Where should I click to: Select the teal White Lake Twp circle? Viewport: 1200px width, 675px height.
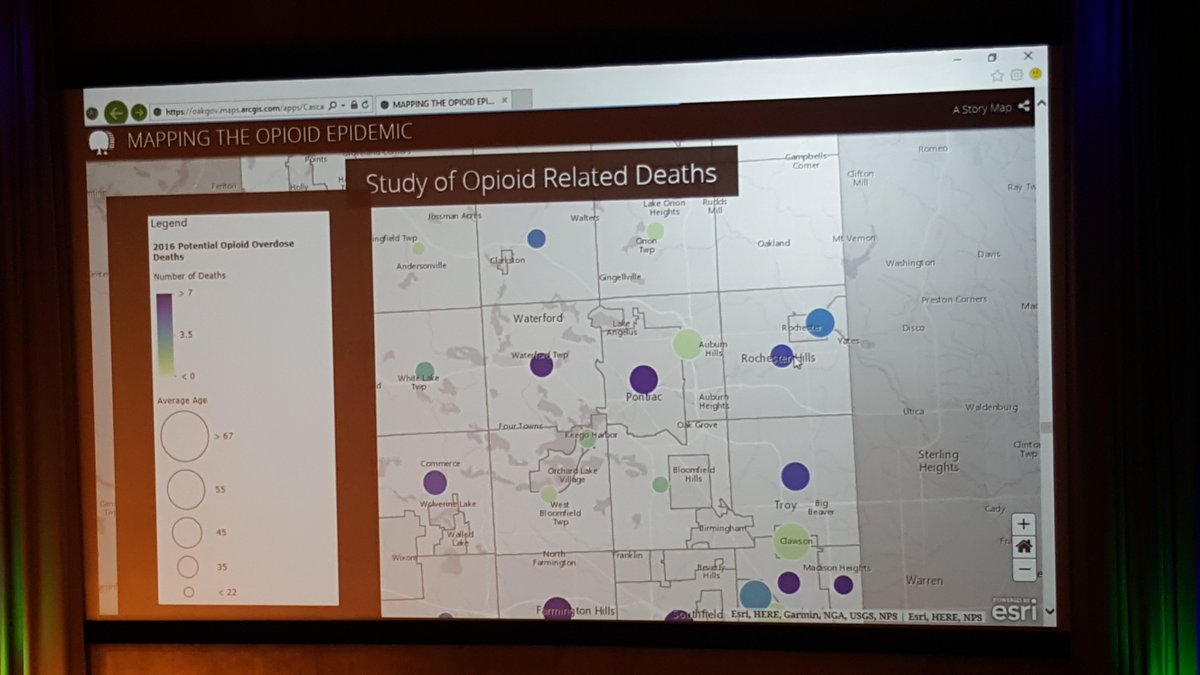[x=425, y=370]
